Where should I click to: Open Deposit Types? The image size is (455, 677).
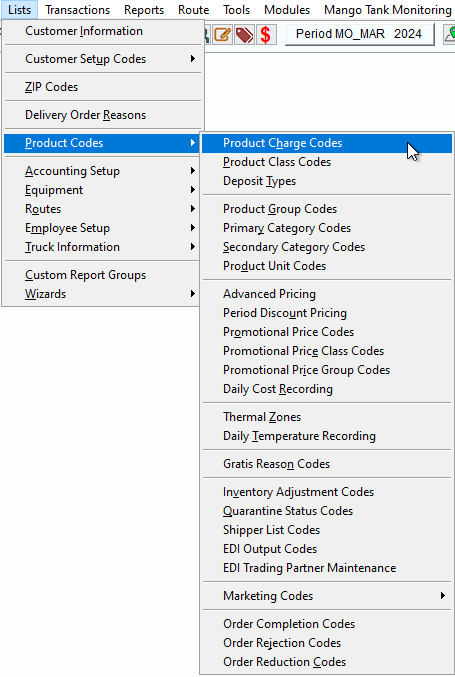(x=327, y=181)
